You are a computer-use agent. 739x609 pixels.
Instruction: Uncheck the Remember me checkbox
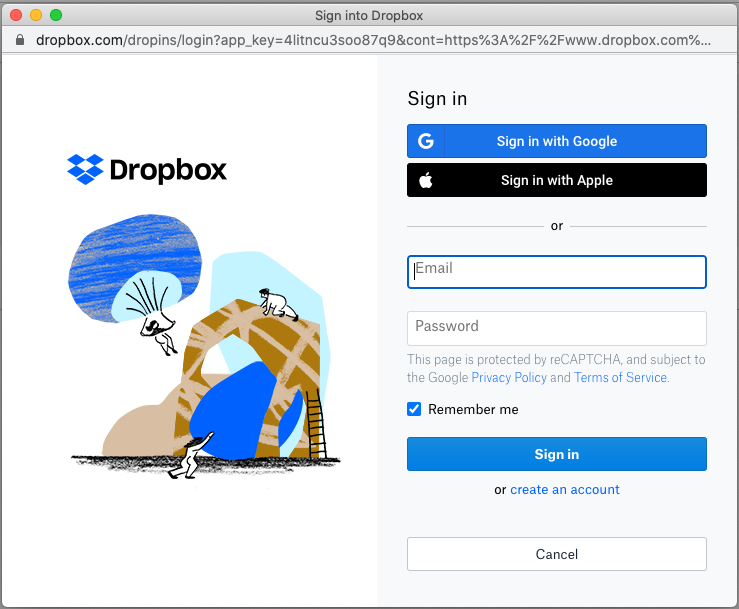click(x=414, y=409)
